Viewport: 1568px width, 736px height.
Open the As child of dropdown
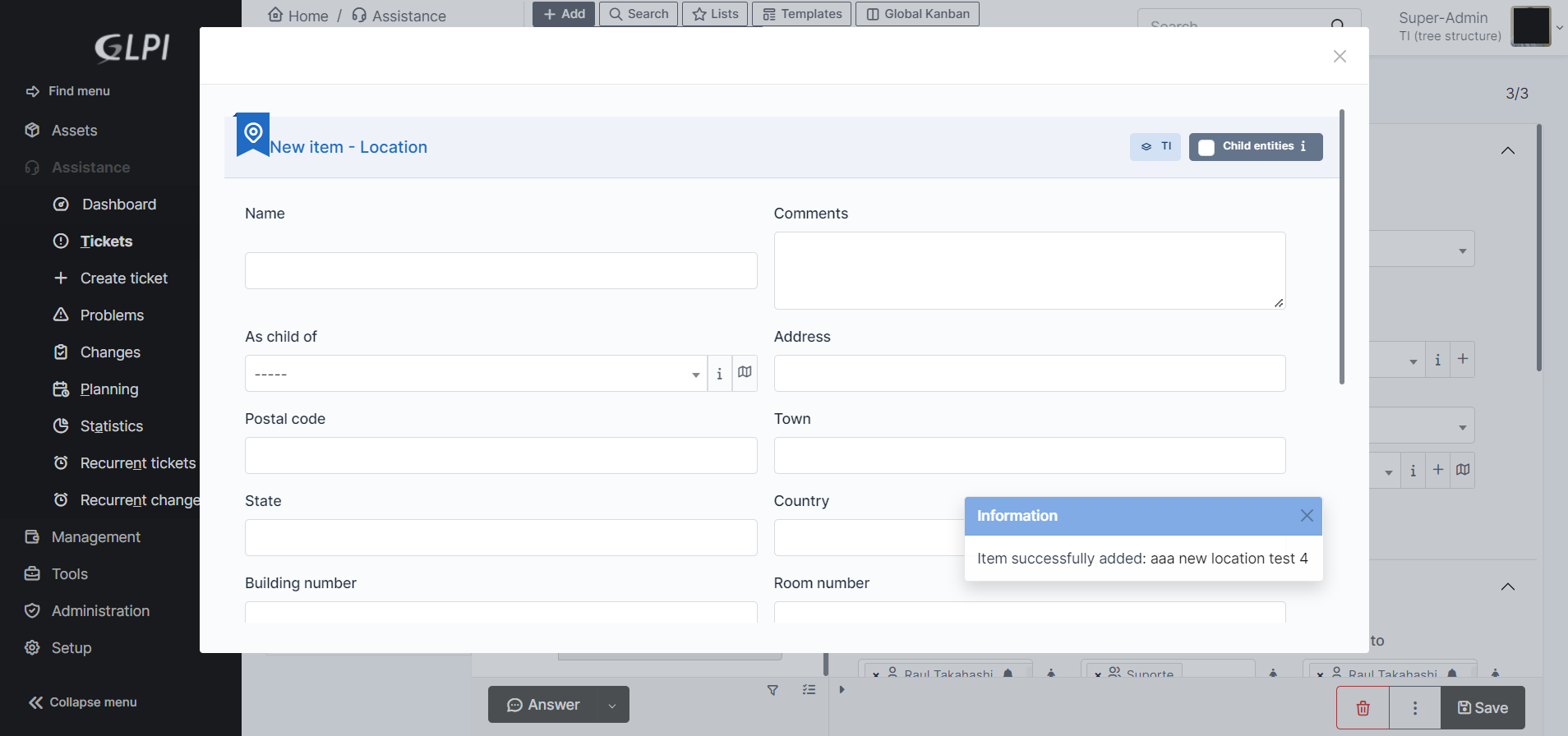click(476, 374)
